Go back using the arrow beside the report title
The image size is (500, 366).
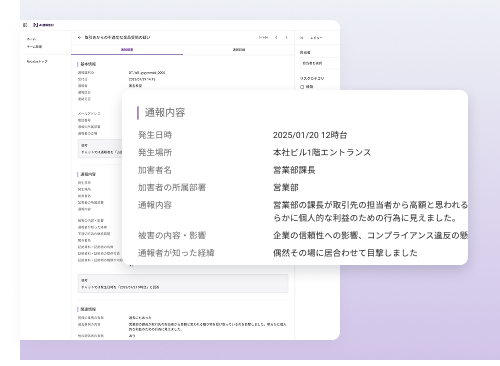pyautogui.click(x=79, y=38)
